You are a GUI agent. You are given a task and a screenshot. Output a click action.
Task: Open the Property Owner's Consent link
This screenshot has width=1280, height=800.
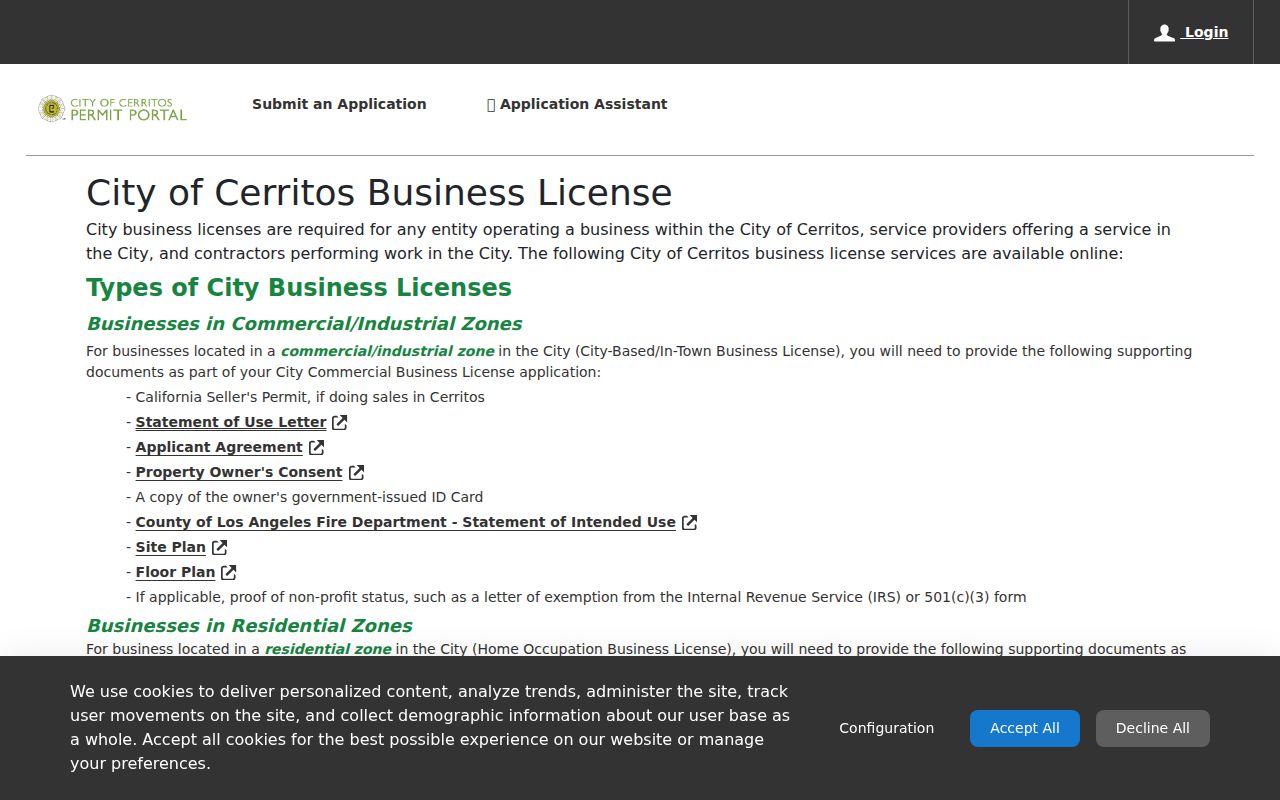coord(239,472)
